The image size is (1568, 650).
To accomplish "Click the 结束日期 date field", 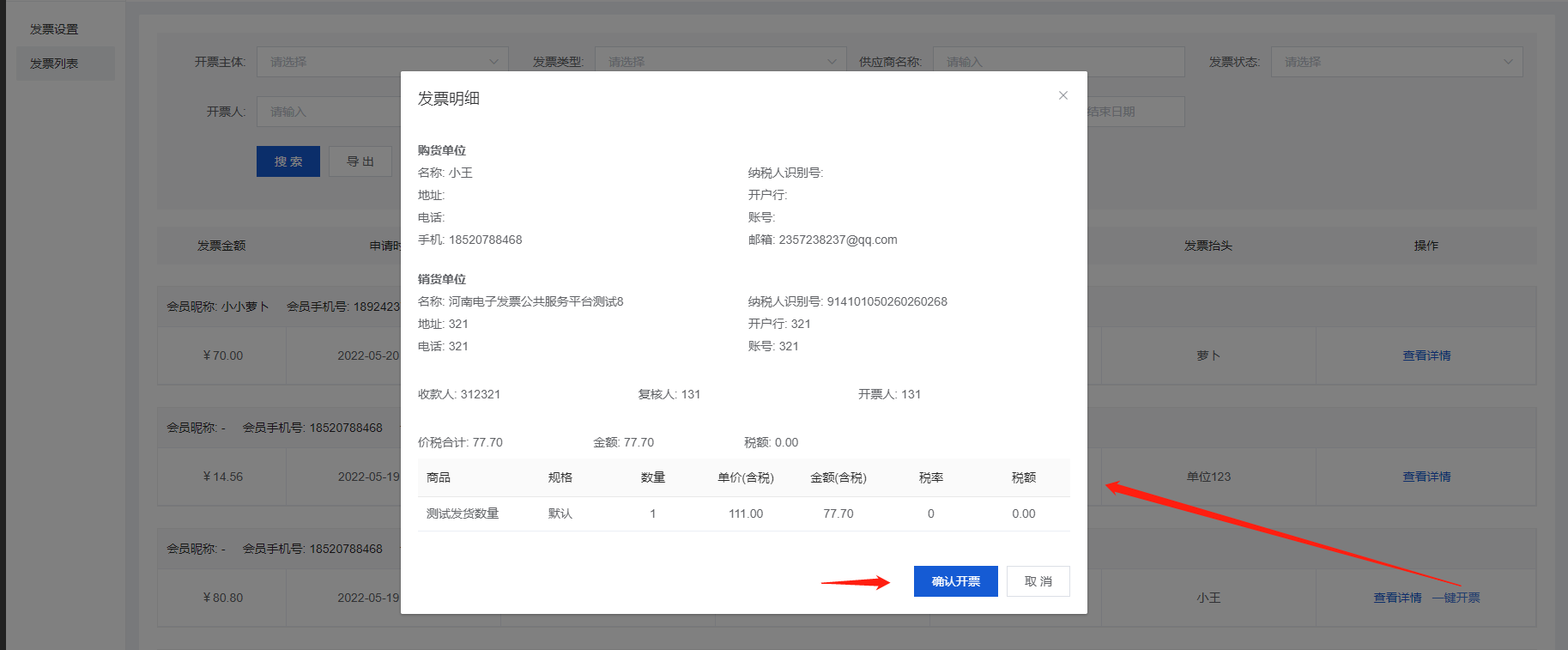I will pyautogui.click(x=1133, y=112).
